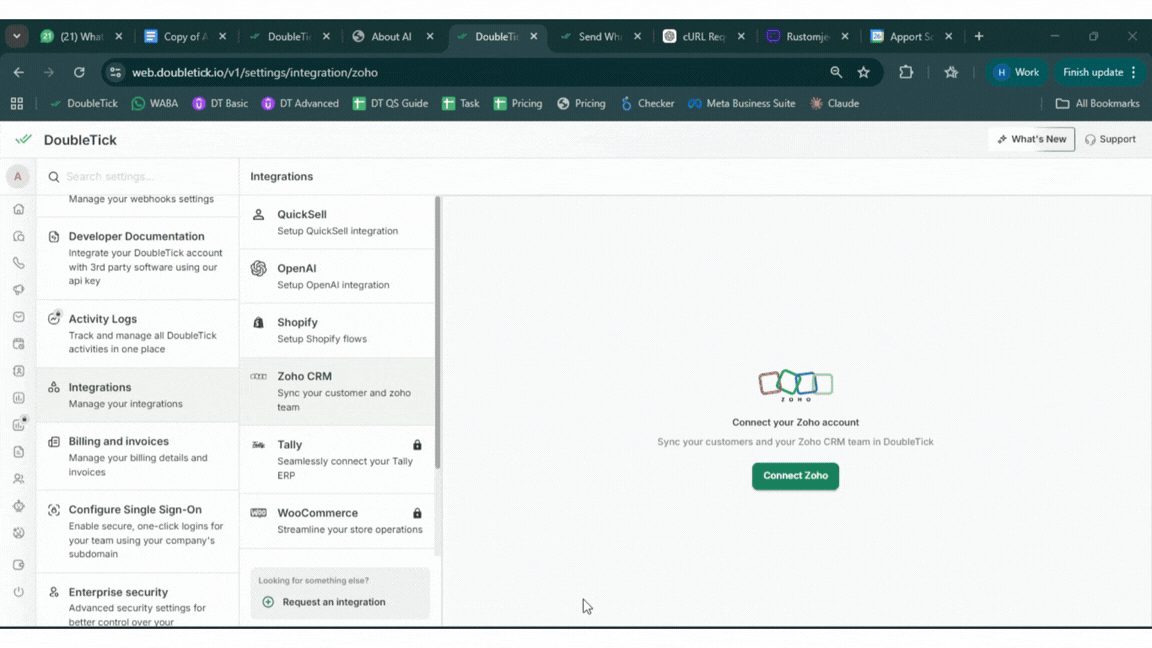Expand the browser tab search dropdown
This screenshot has width=1152, height=648.
17,36
